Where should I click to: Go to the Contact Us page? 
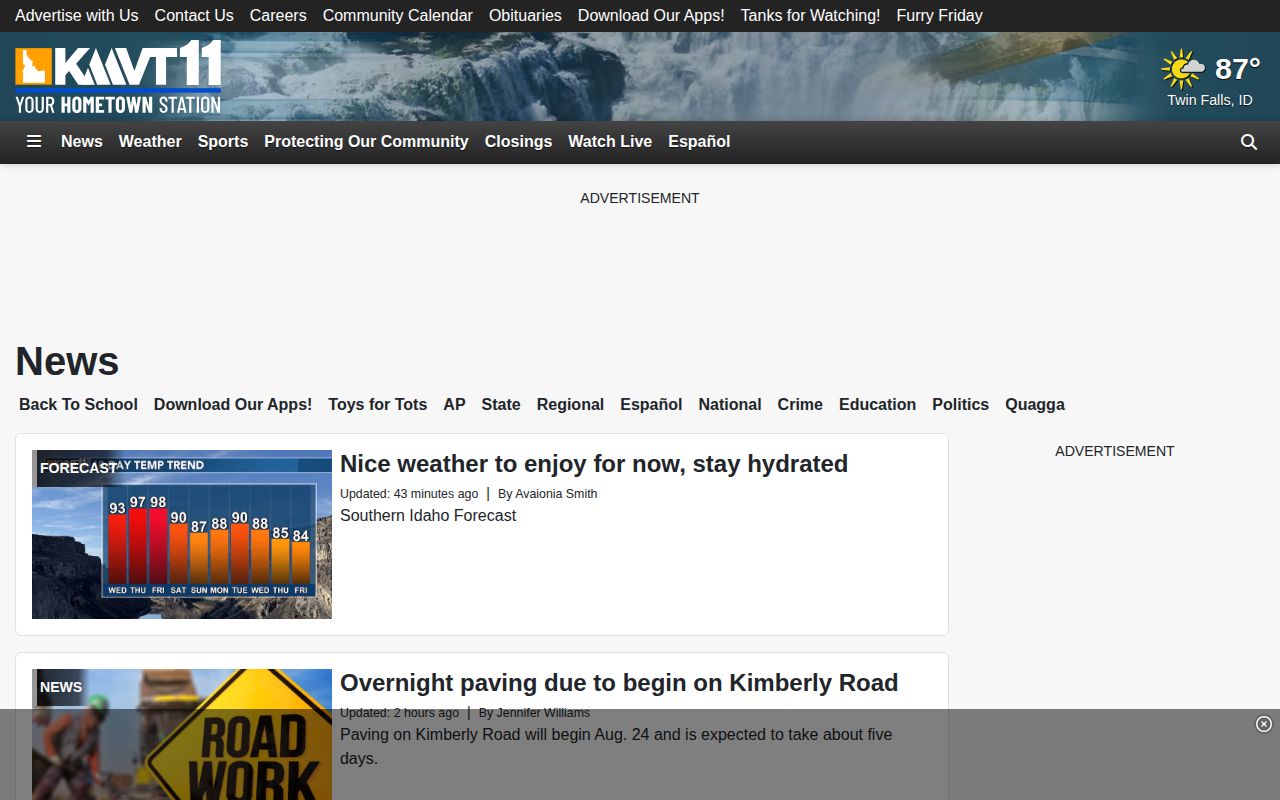pyautogui.click(x=194, y=15)
